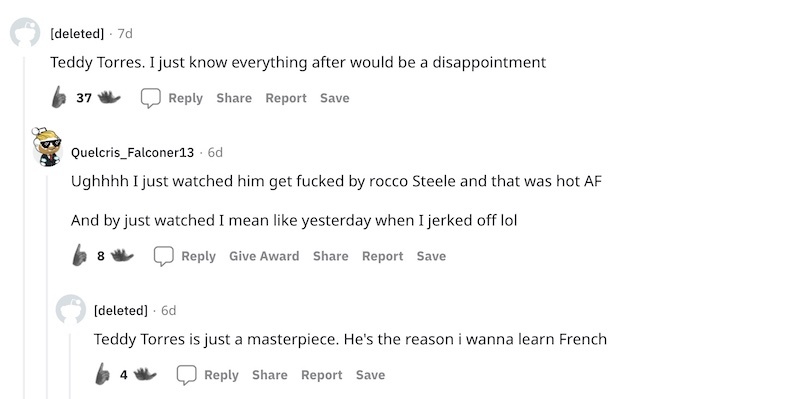Click the speech bubble icon on the top comment
800x399 pixels.
[x=151, y=98]
